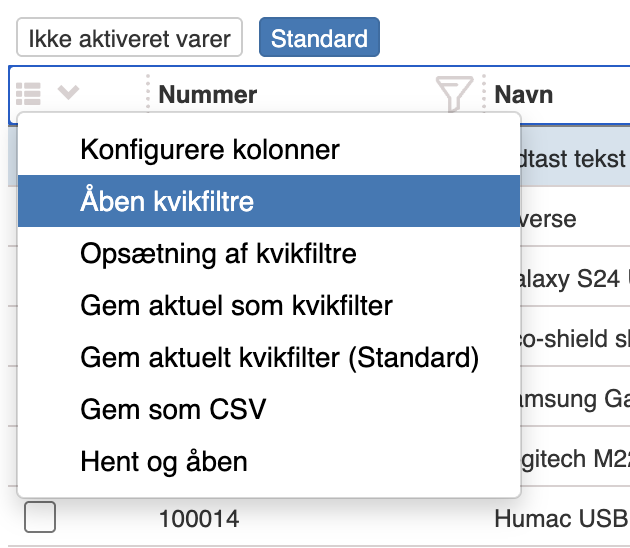Open the Humac USB product row
630x548 pixels.
(561, 519)
